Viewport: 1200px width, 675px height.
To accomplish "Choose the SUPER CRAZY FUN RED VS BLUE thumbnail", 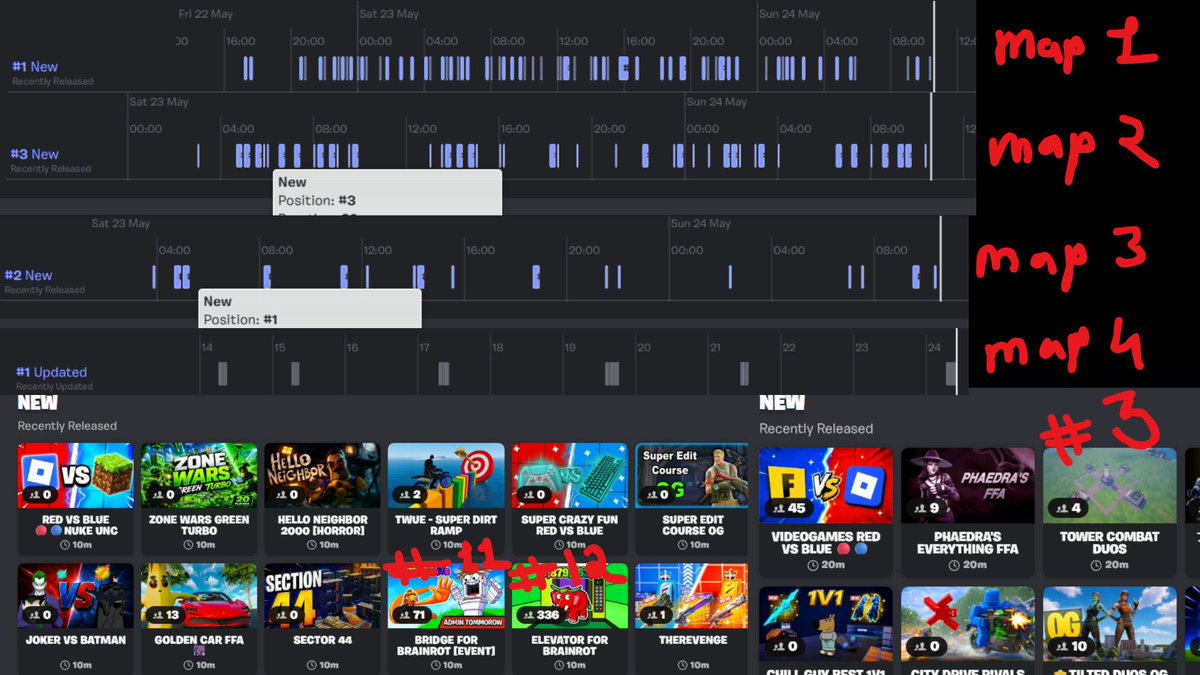I will [569, 476].
